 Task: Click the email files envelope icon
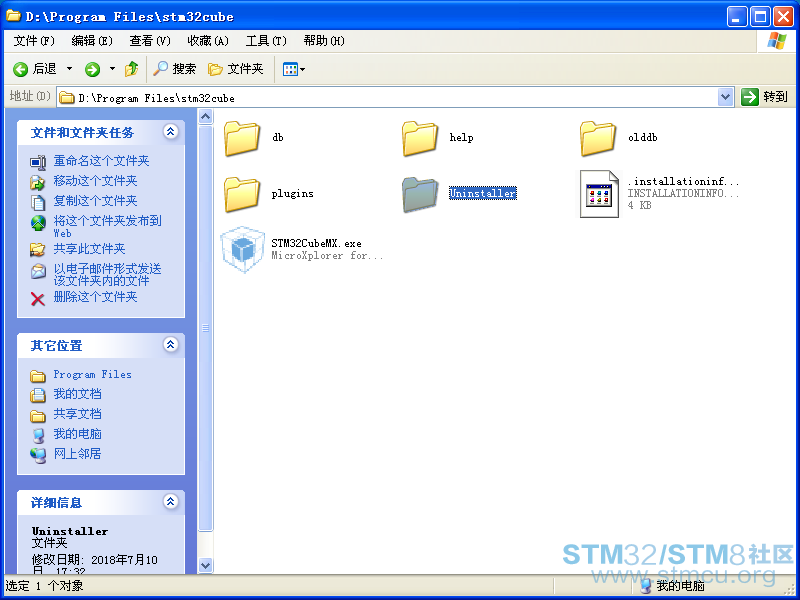pyautogui.click(x=38, y=271)
